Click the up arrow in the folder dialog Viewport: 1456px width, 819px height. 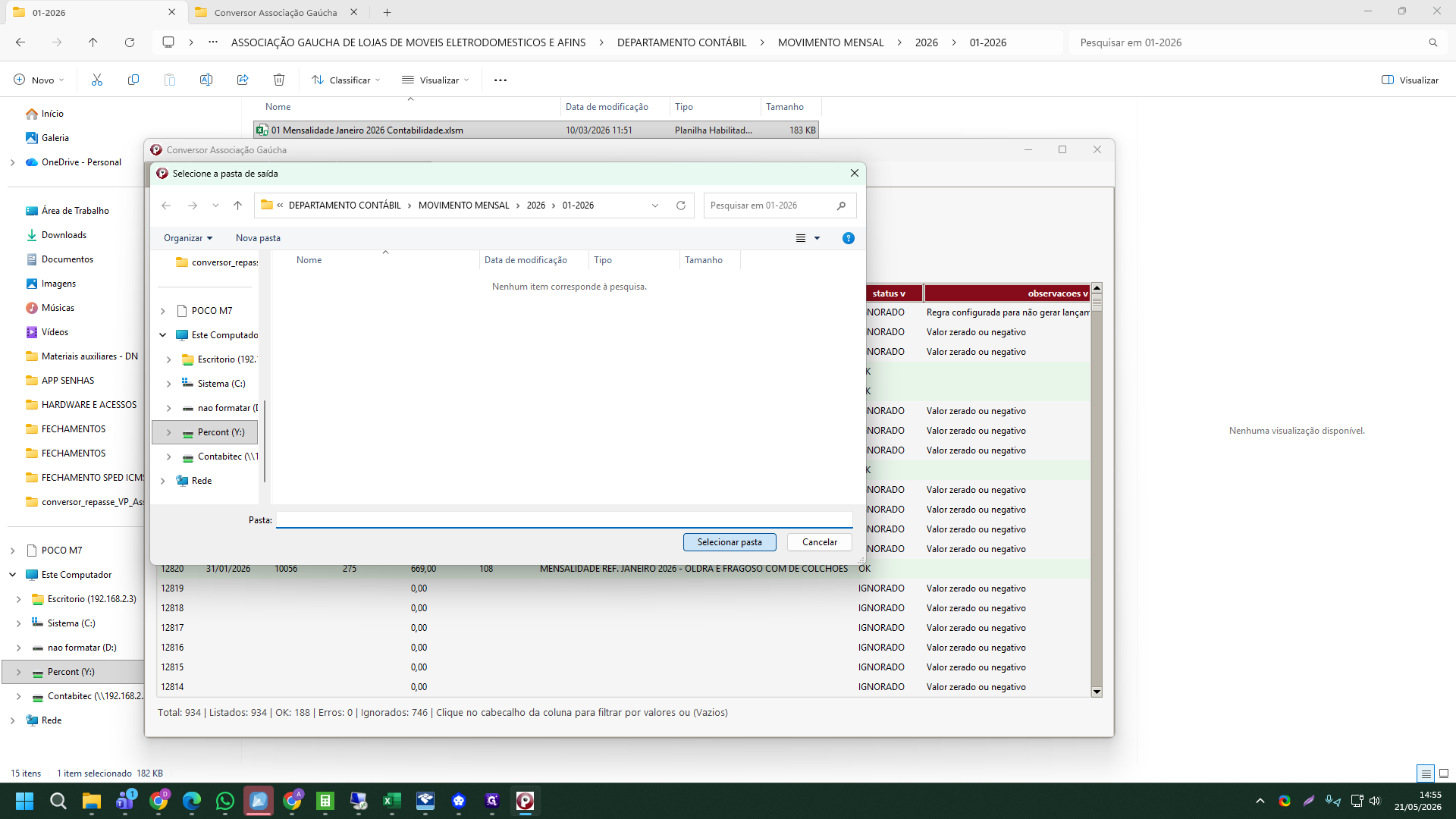[238, 206]
